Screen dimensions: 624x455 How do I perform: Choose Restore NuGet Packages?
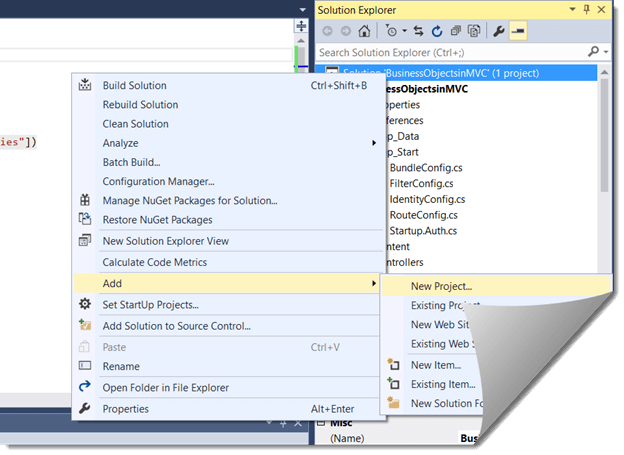(x=229, y=220)
